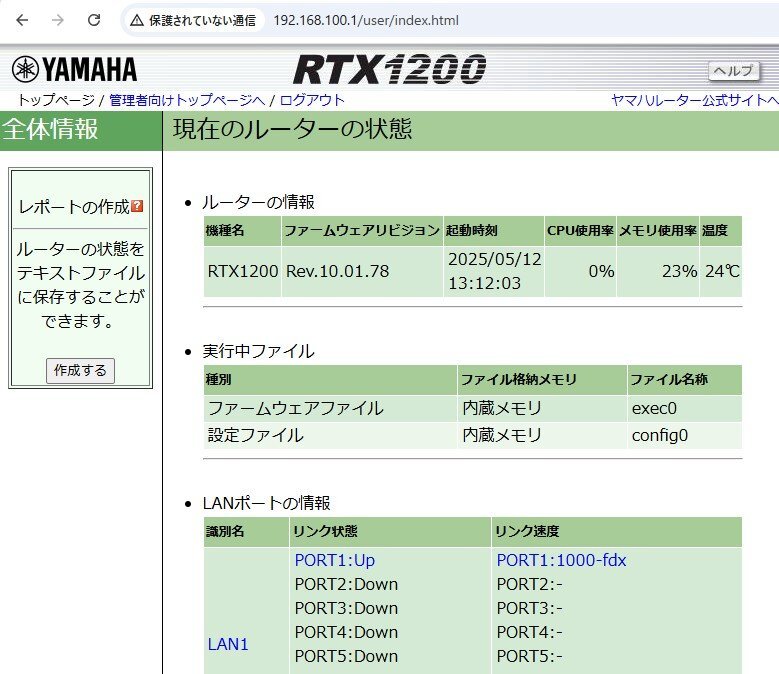Click PORT5:Down link status
779x674 pixels.
click(x=346, y=656)
